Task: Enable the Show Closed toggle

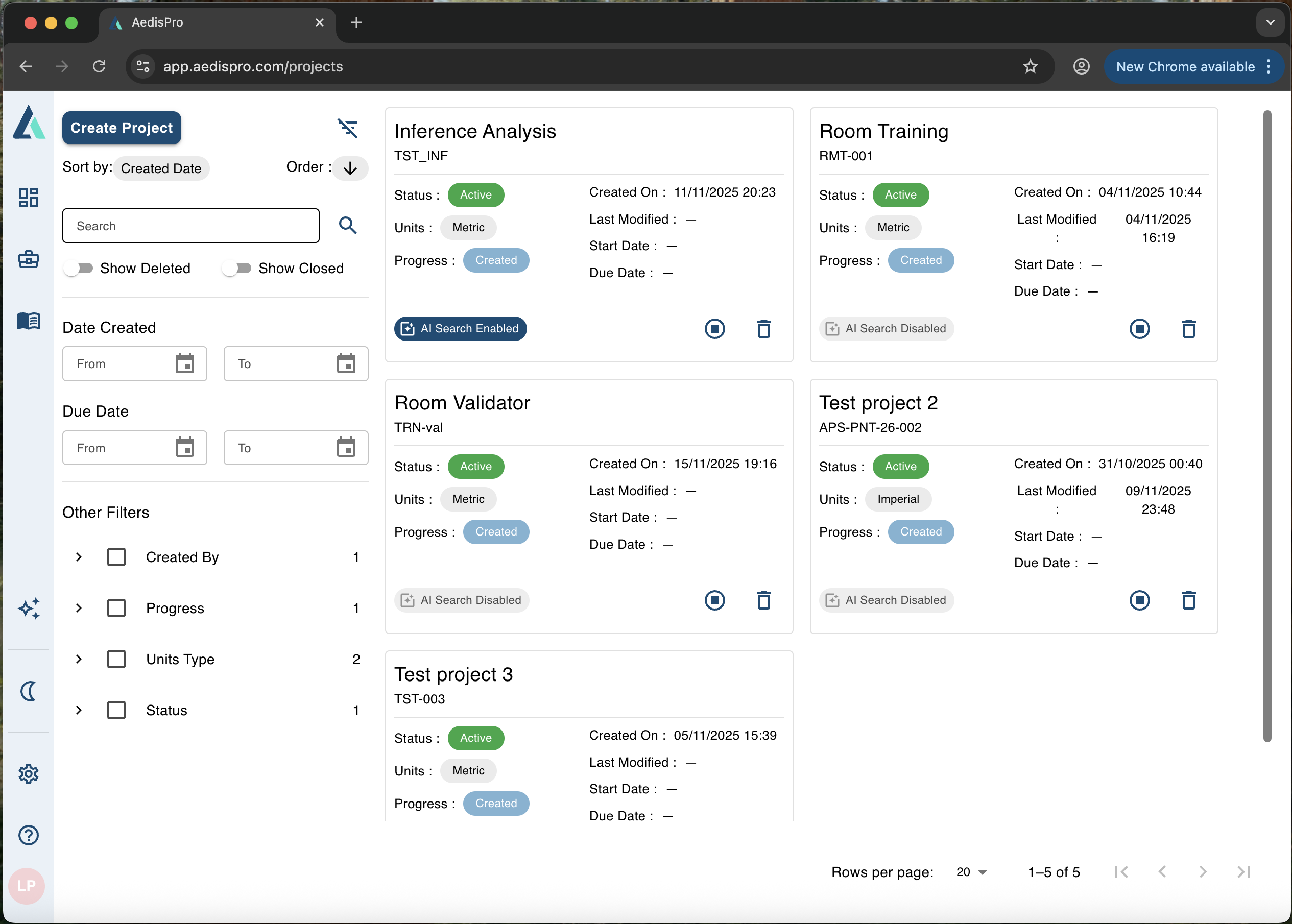Action: (237, 268)
